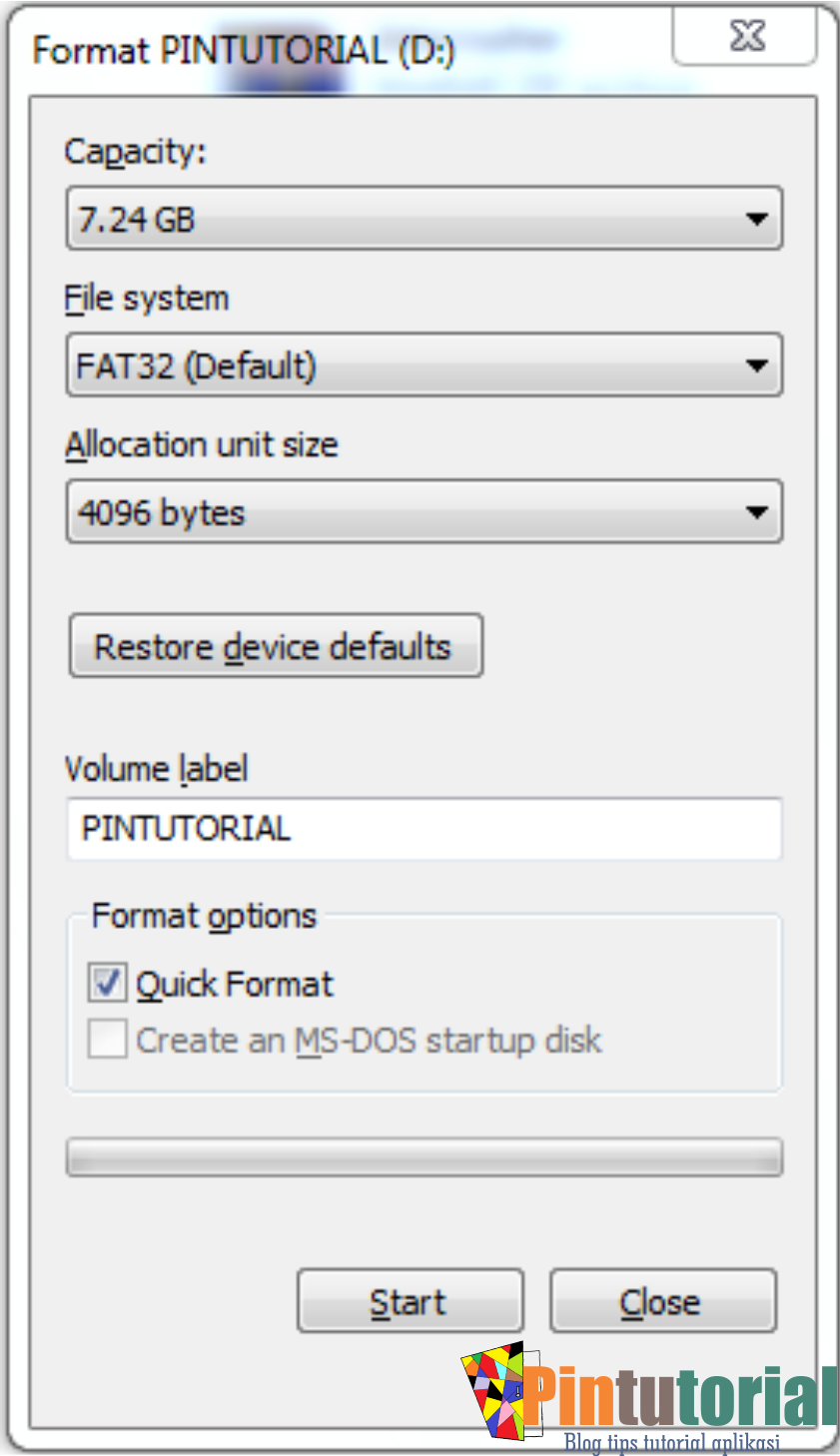Open the Capacity dropdown showing 7.24 GB
The height and width of the screenshot is (1456, 840).
[423, 219]
